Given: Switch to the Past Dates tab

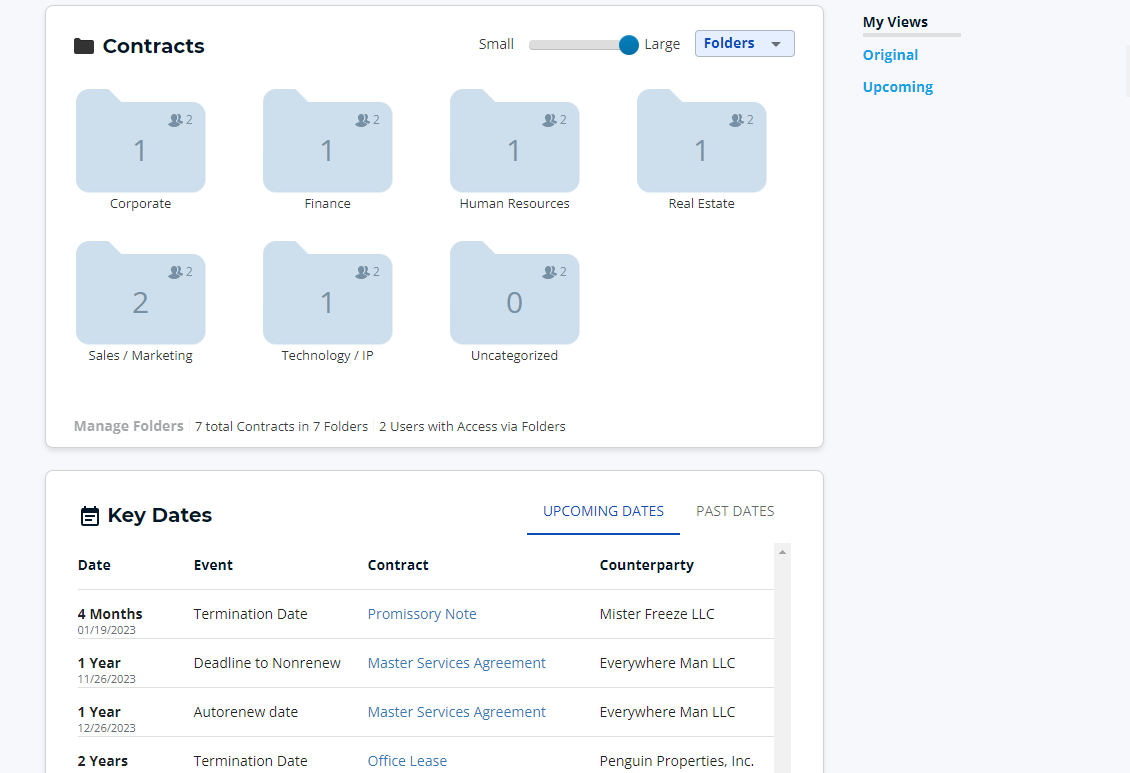Looking at the screenshot, I should [x=735, y=511].
